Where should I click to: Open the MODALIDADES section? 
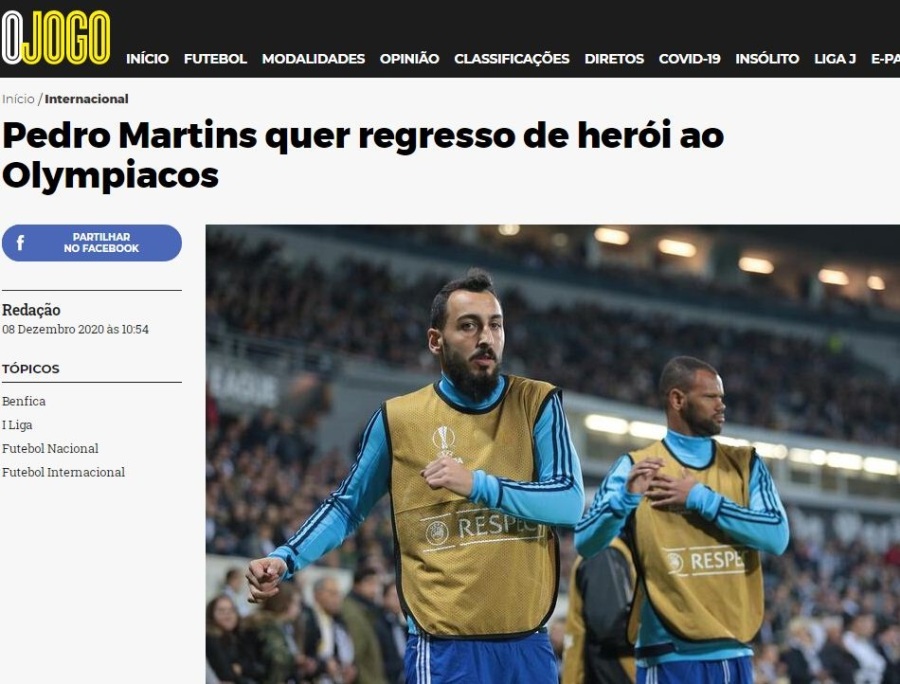313,59
